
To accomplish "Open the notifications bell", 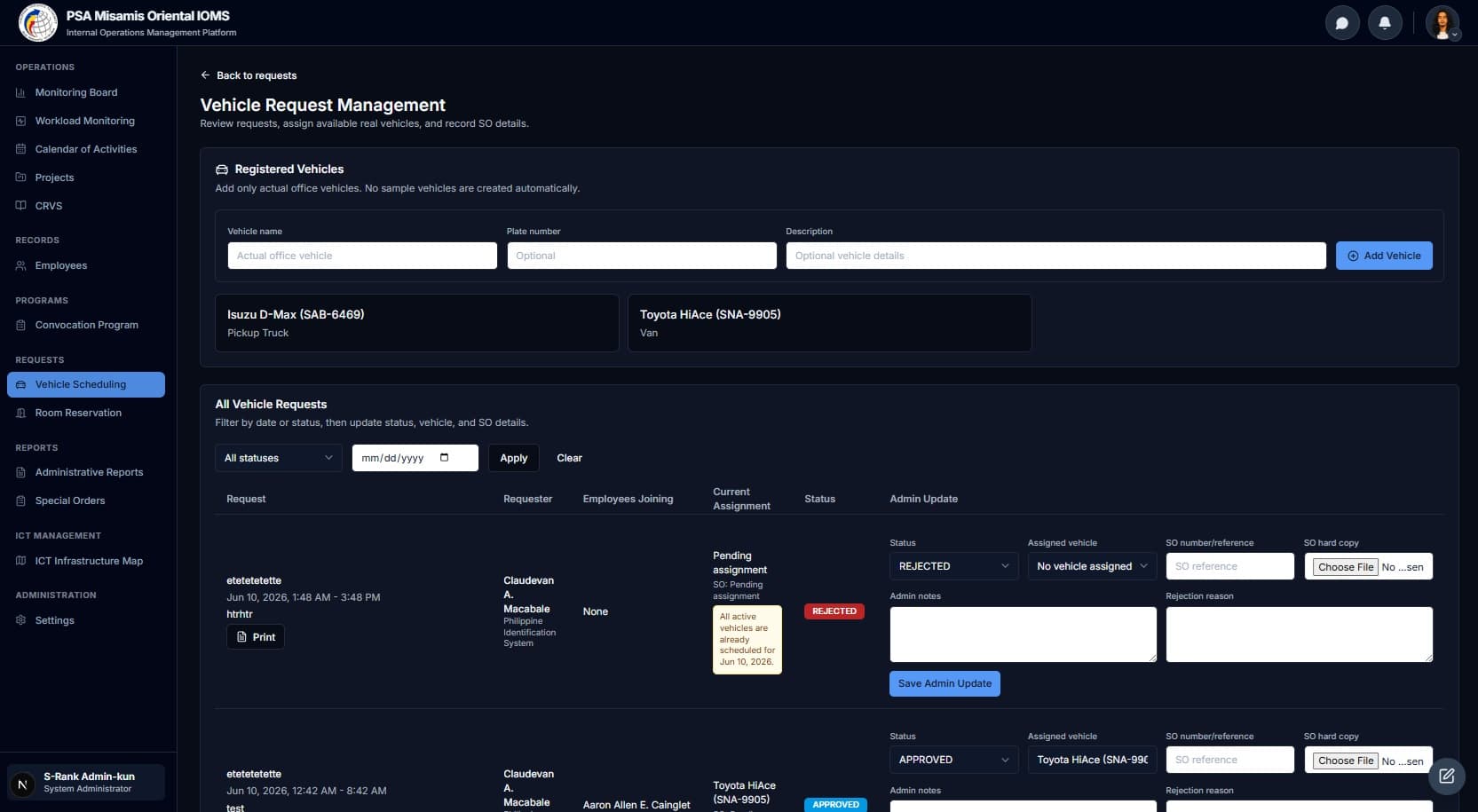I will coord(1385,23).
